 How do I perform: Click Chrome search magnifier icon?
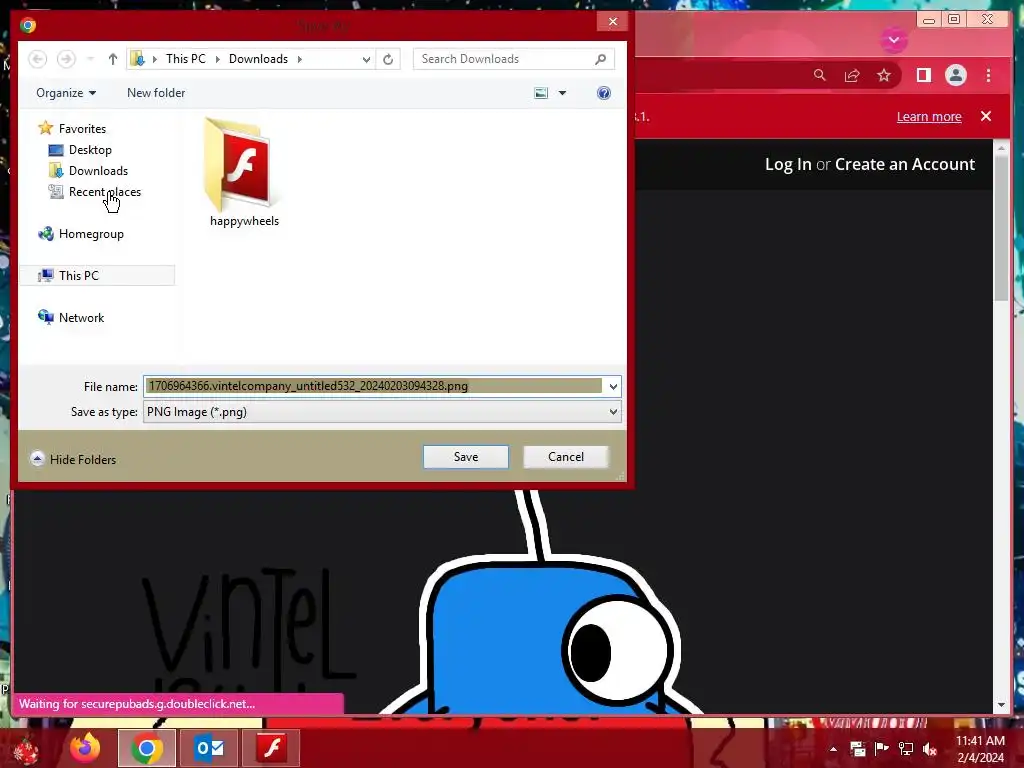click(x=820, y=75)
